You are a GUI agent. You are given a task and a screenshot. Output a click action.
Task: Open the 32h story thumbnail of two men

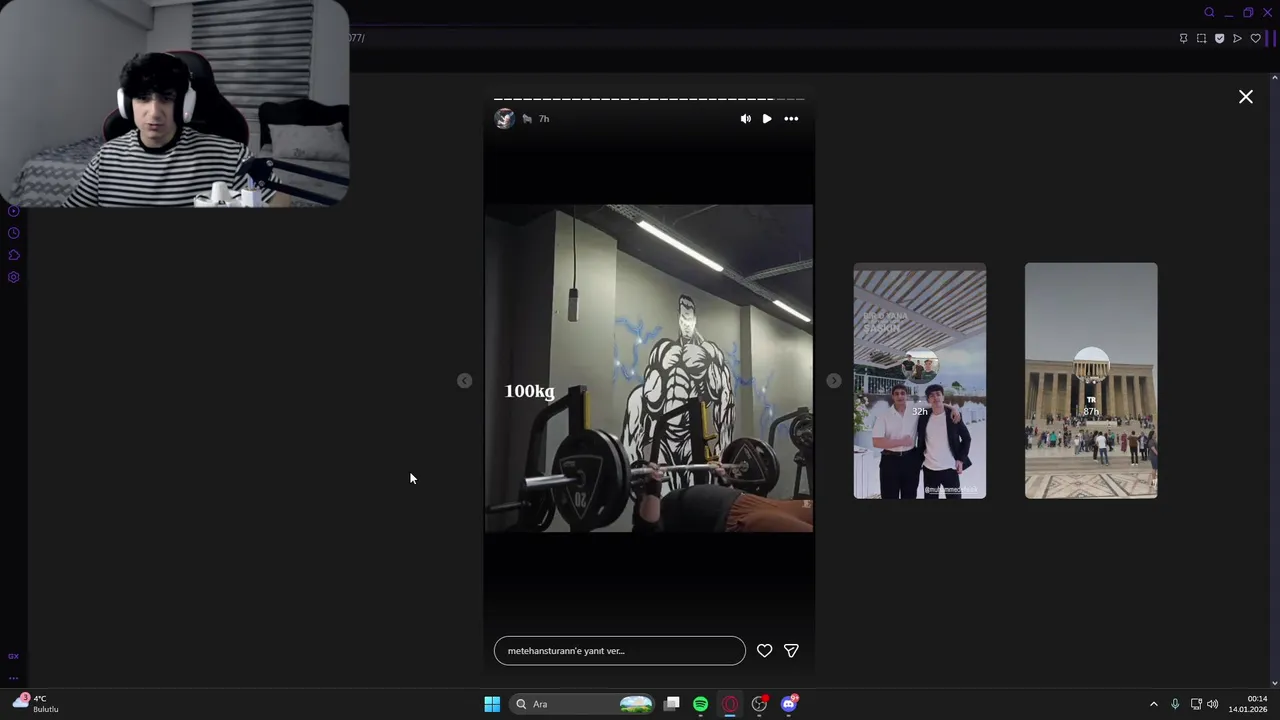919,381
